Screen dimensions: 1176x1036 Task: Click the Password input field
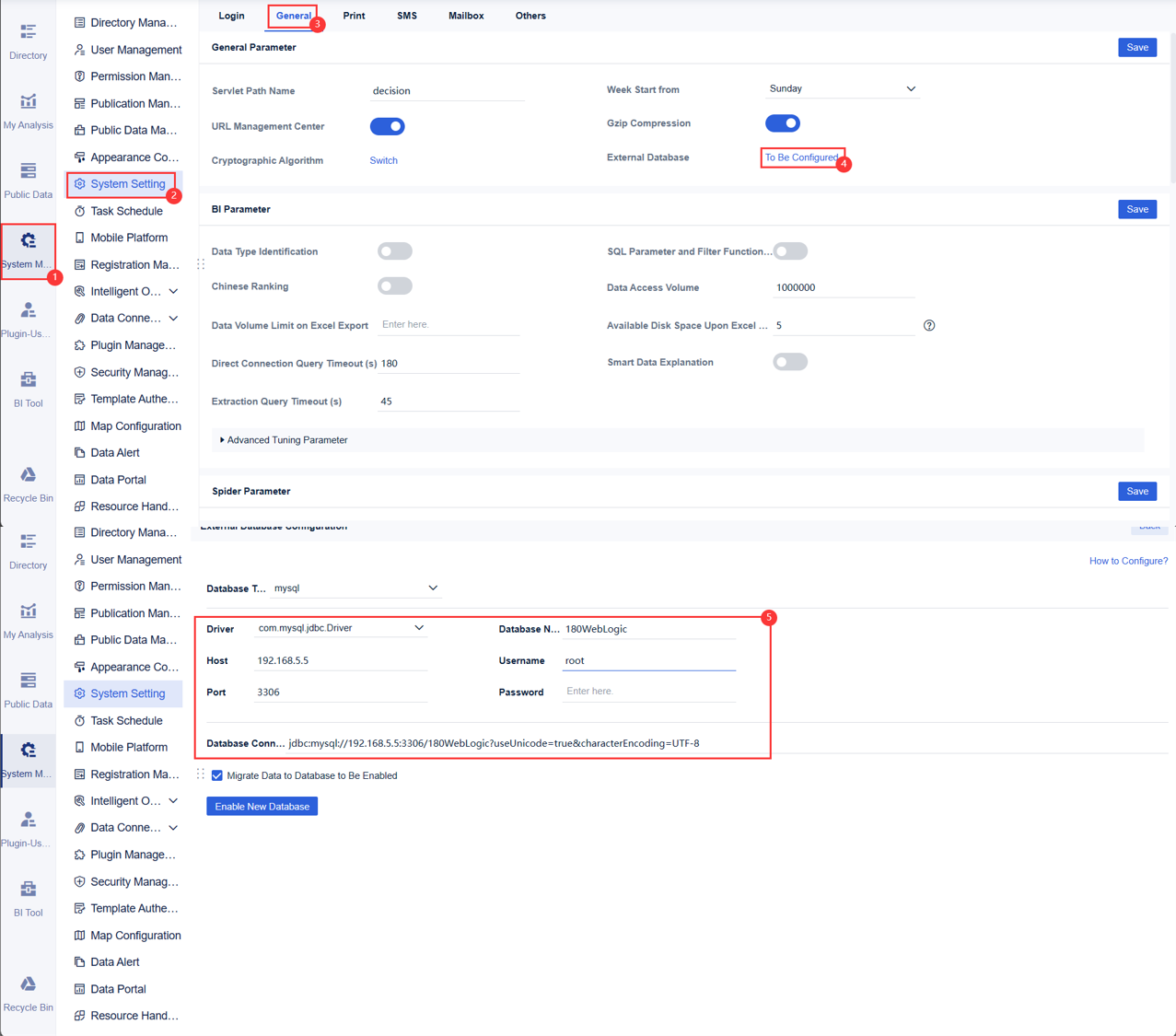click(648, 691)
